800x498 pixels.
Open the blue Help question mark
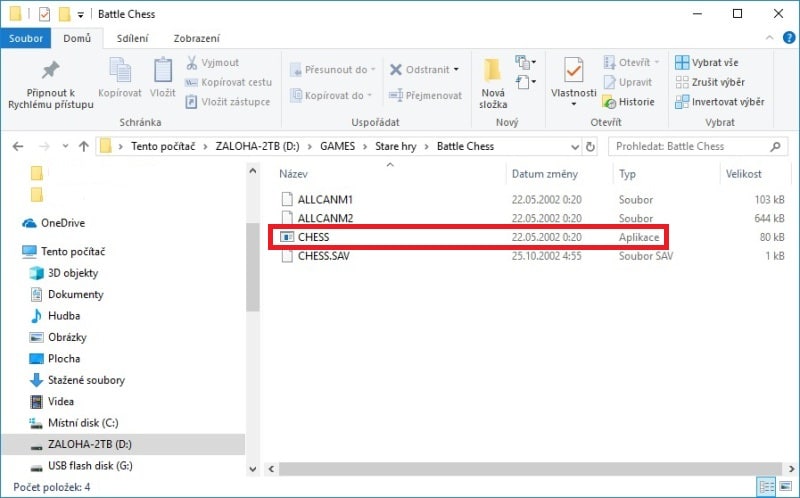[x=789, y=38]
